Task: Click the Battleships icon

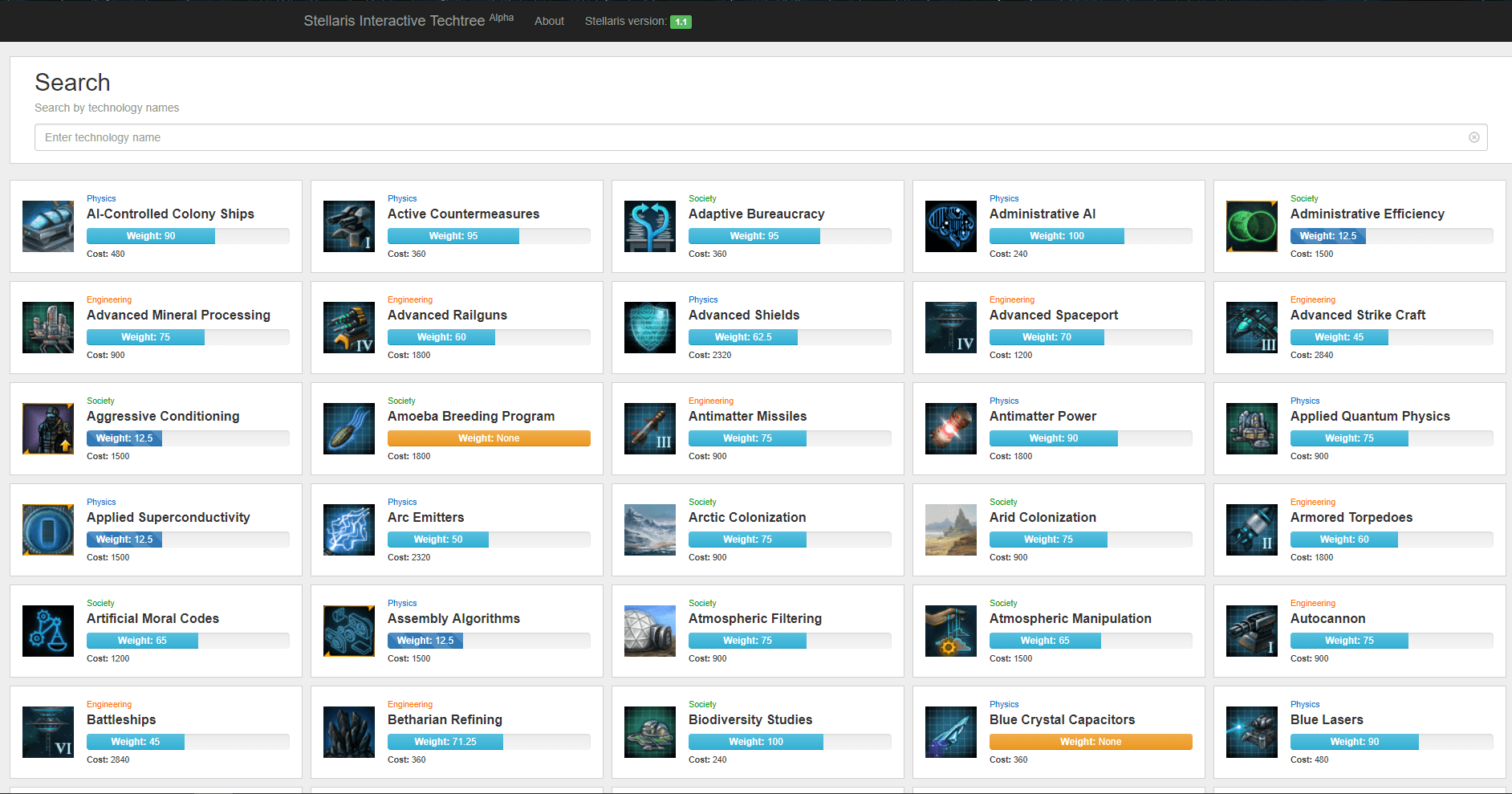Action: pos(48,732)
